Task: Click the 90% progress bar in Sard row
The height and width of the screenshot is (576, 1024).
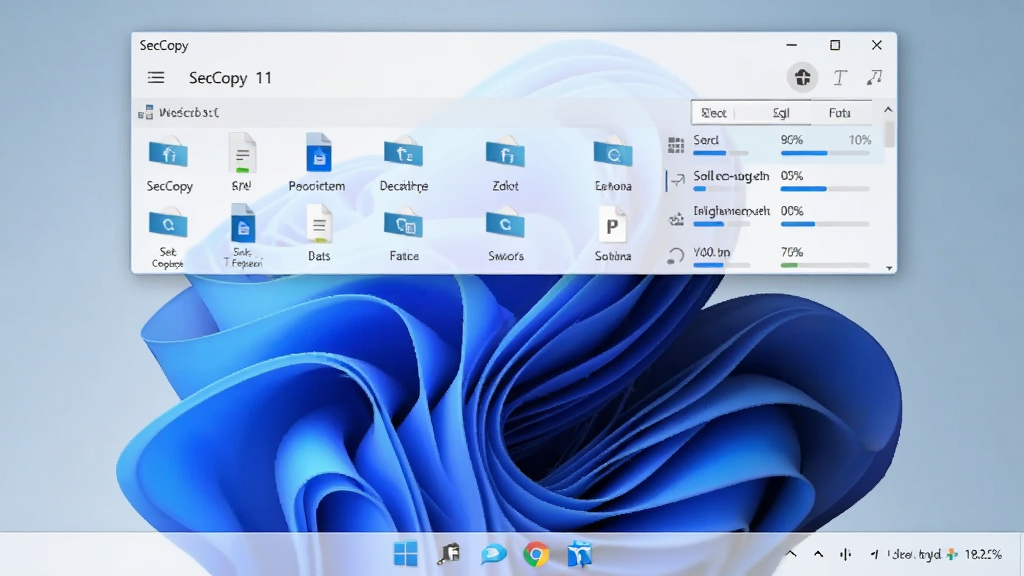Action: 825,153
